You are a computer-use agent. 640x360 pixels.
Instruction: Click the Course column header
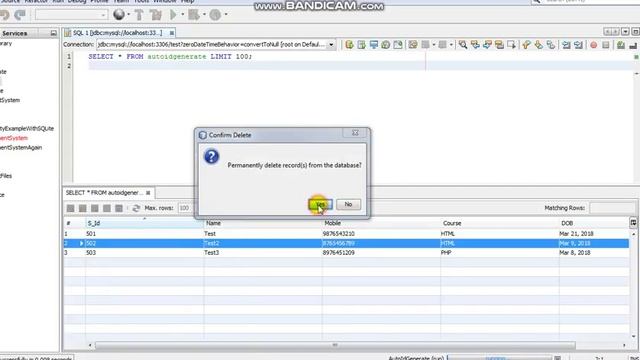[499, 223]
